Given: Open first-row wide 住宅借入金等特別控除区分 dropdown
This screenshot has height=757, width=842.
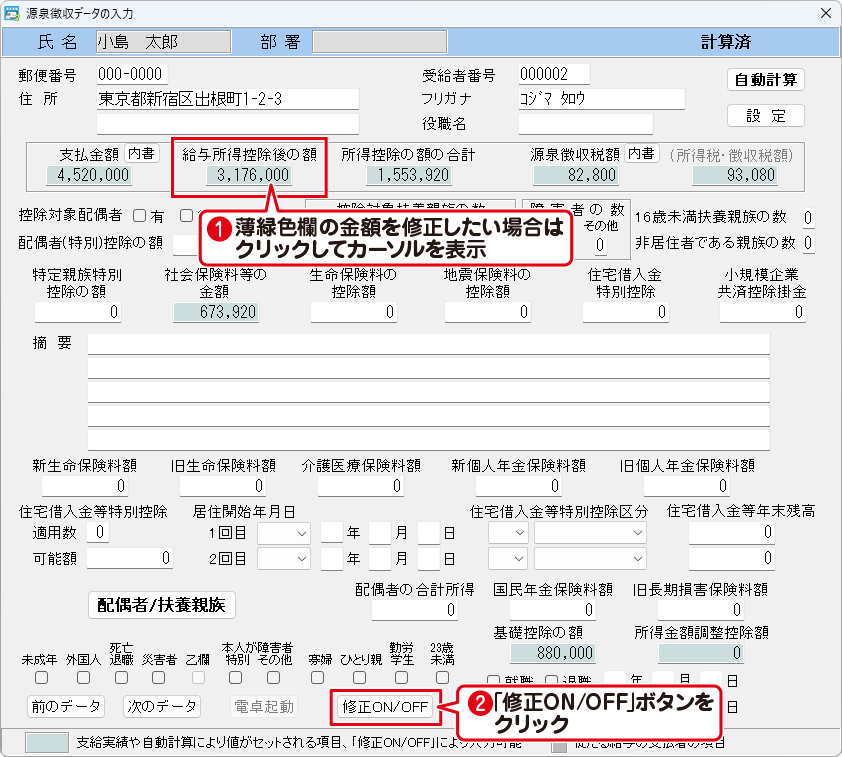Looking at the screenshot, I should point(592,533).
